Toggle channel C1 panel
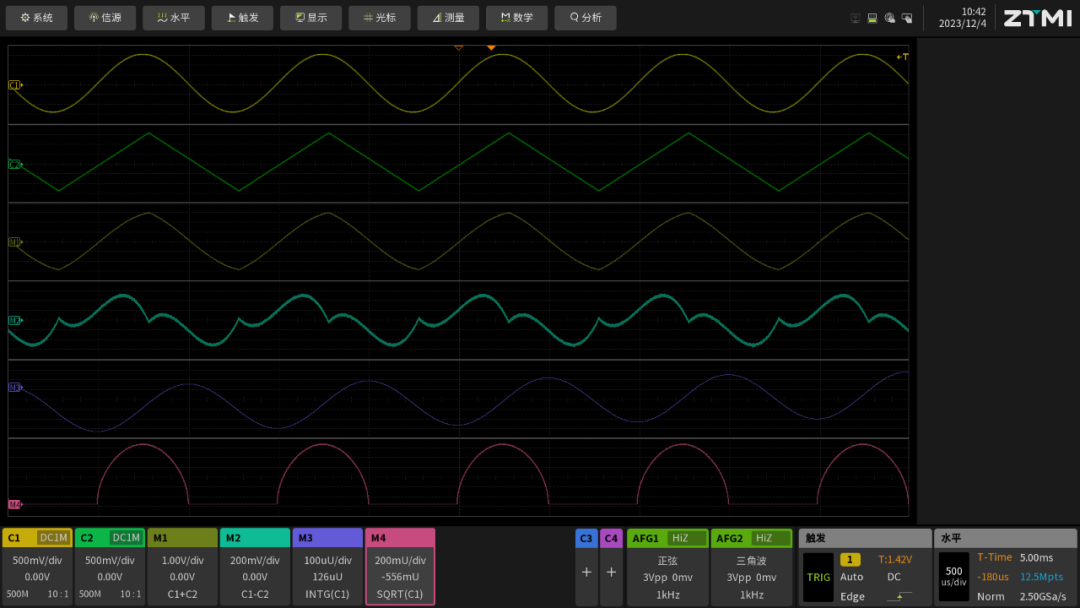 pyautogui.click(x=37, y=566)
